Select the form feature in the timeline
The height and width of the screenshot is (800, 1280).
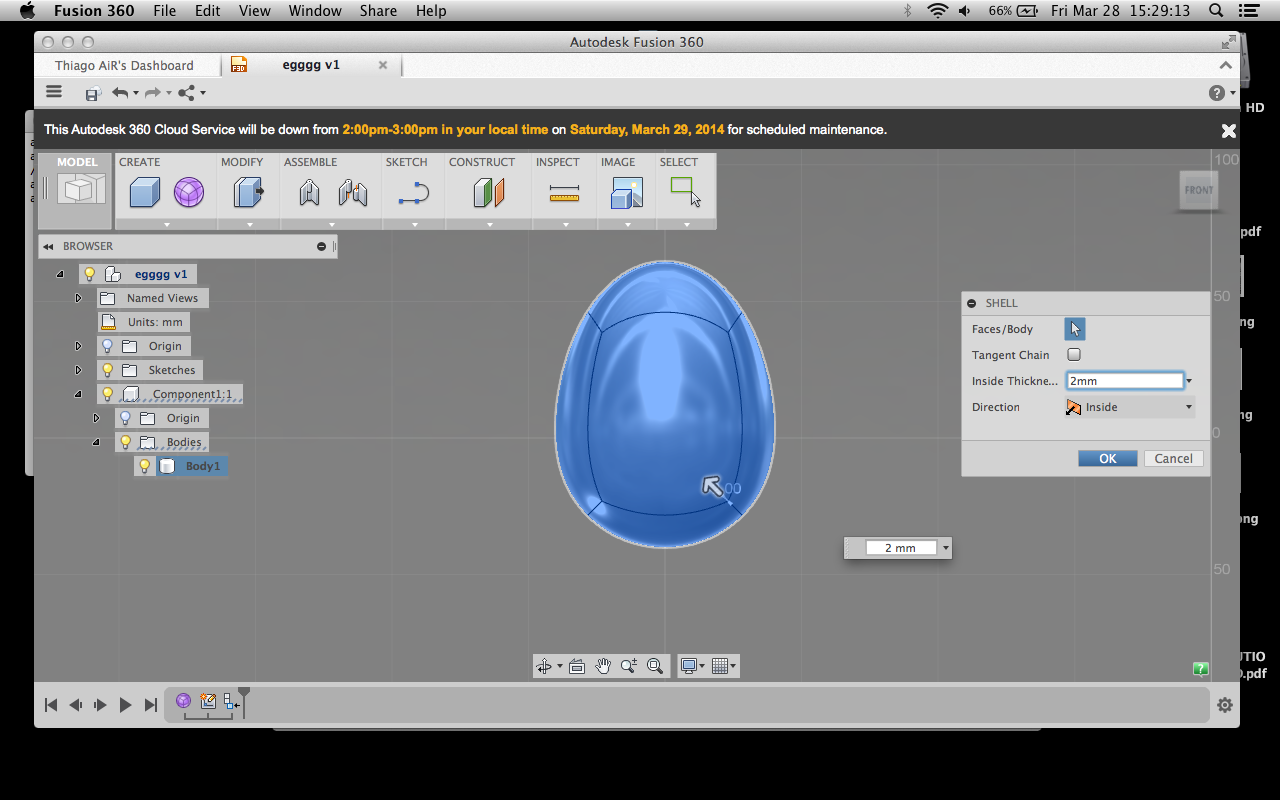pyautogui.click(x=184, y=701)
